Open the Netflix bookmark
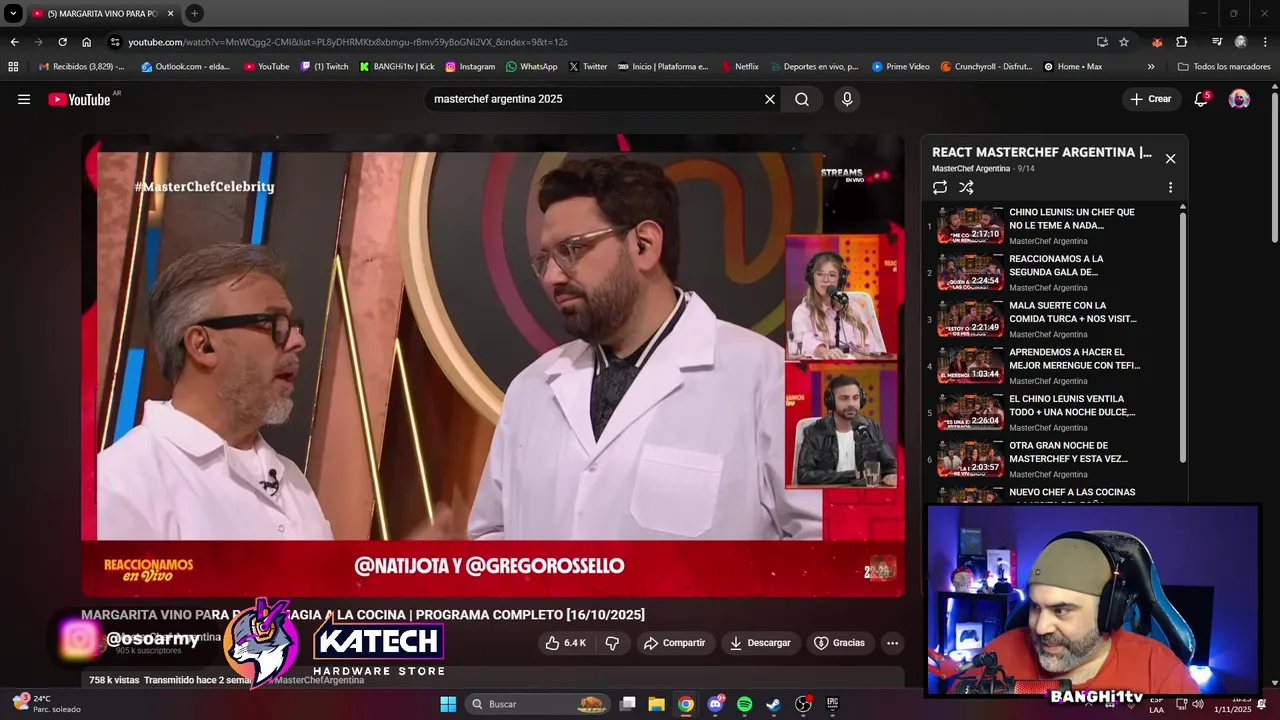This screenshot has height=720, width=1280. pyautogui.click(x=739, y=67)
